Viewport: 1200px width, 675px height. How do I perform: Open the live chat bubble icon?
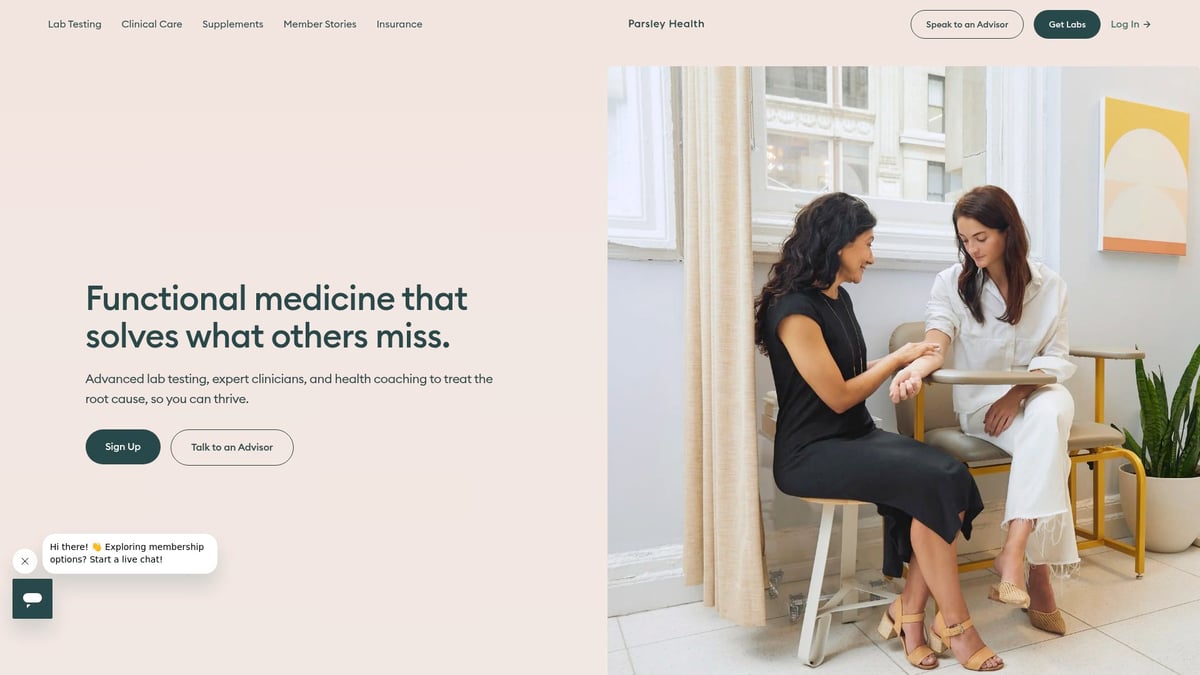(32, 599)
